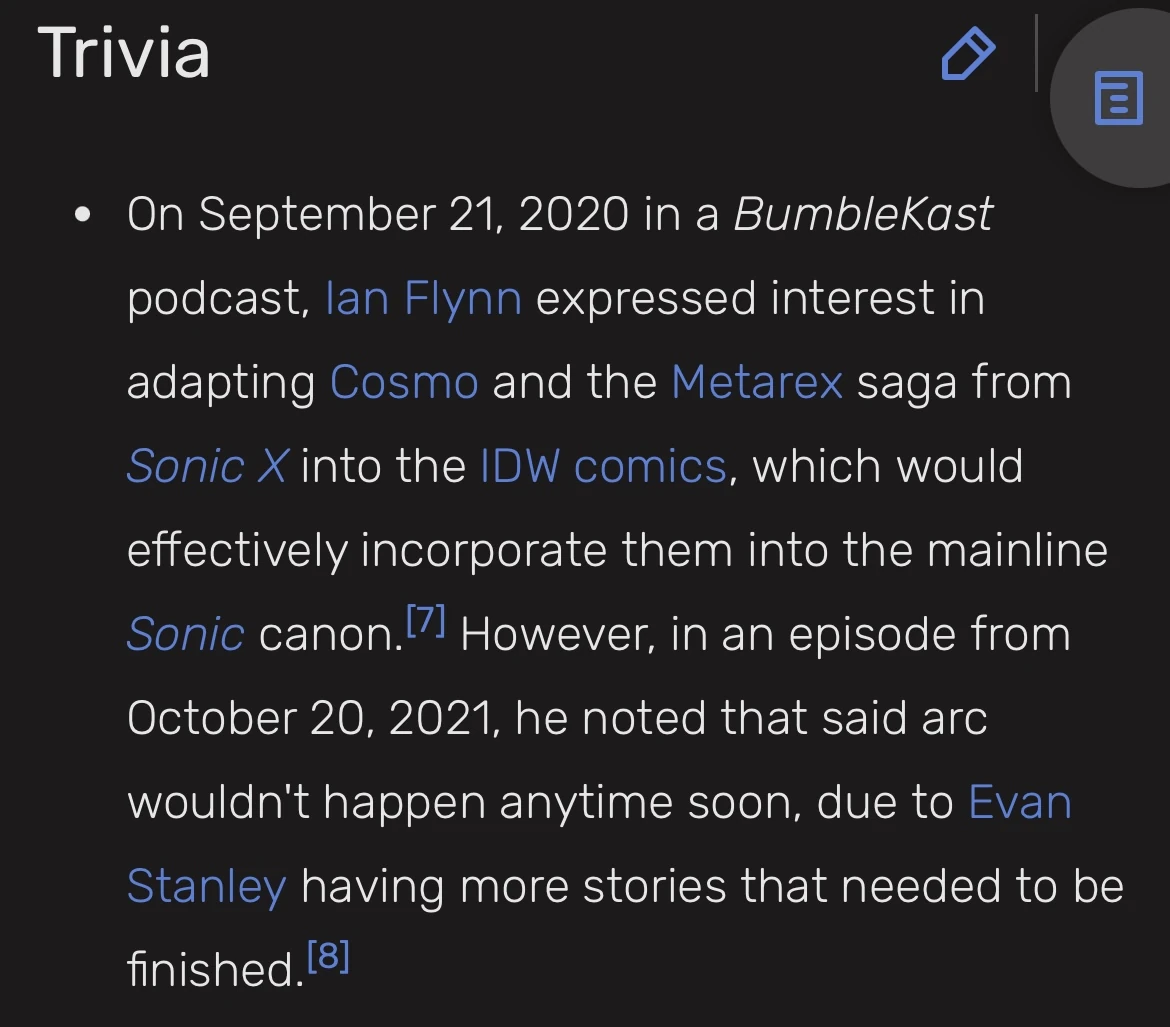Follow the Cosmo hyperlink
The image size is (1170, 1027).
(x=404, y=381)
